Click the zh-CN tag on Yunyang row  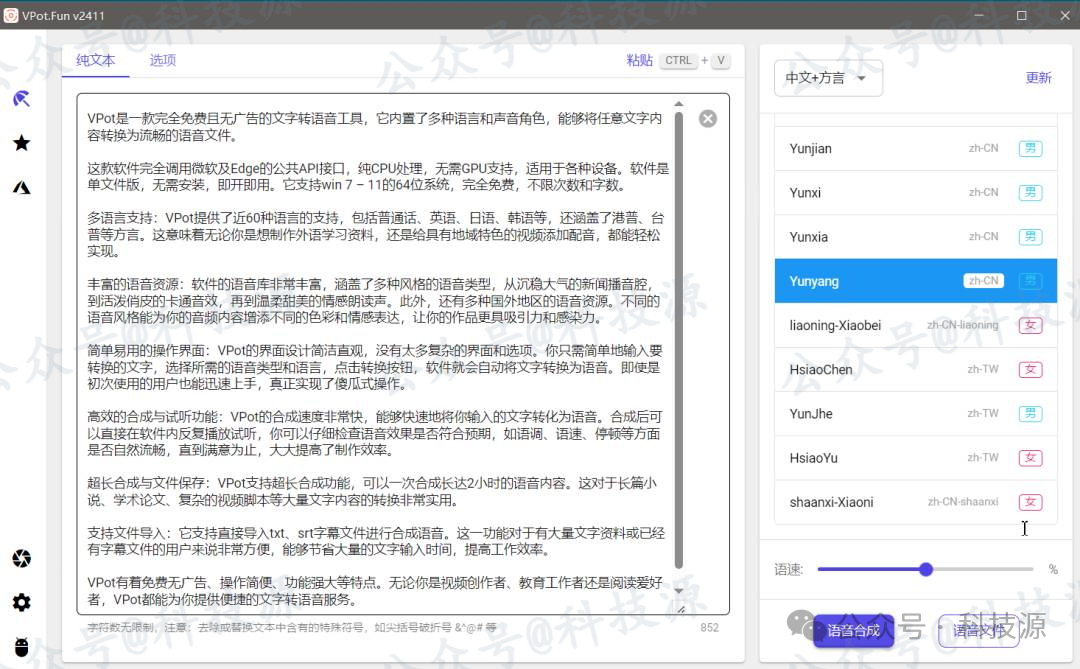point(983,280)
